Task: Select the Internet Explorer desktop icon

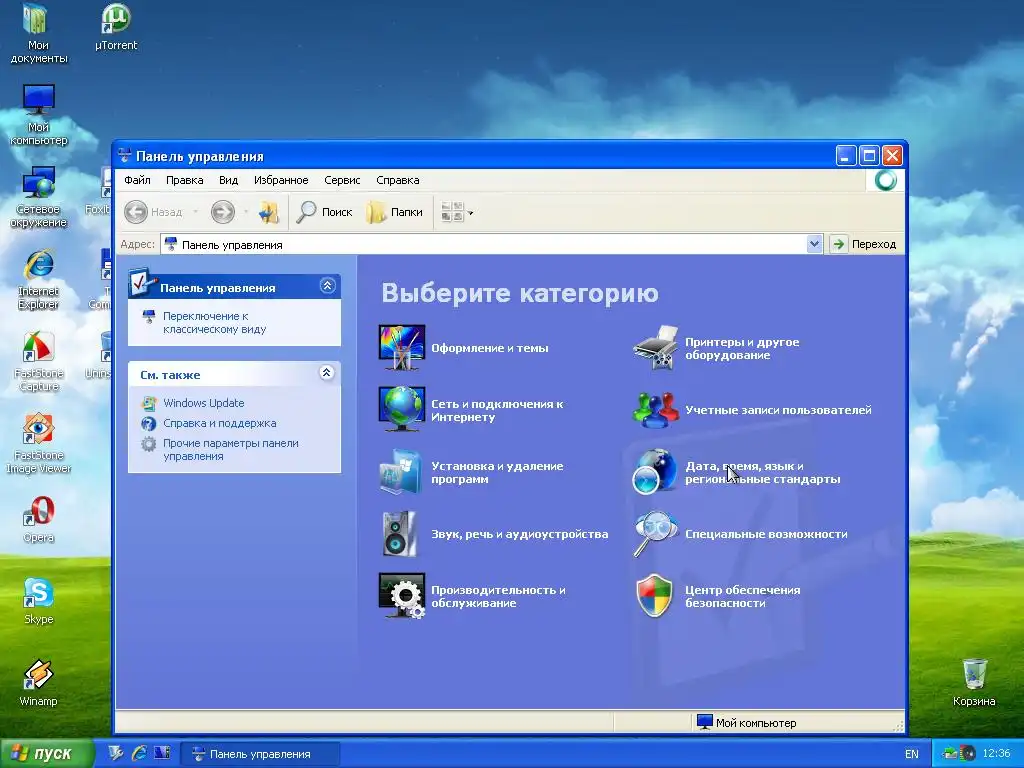Action: coord(39,279)
